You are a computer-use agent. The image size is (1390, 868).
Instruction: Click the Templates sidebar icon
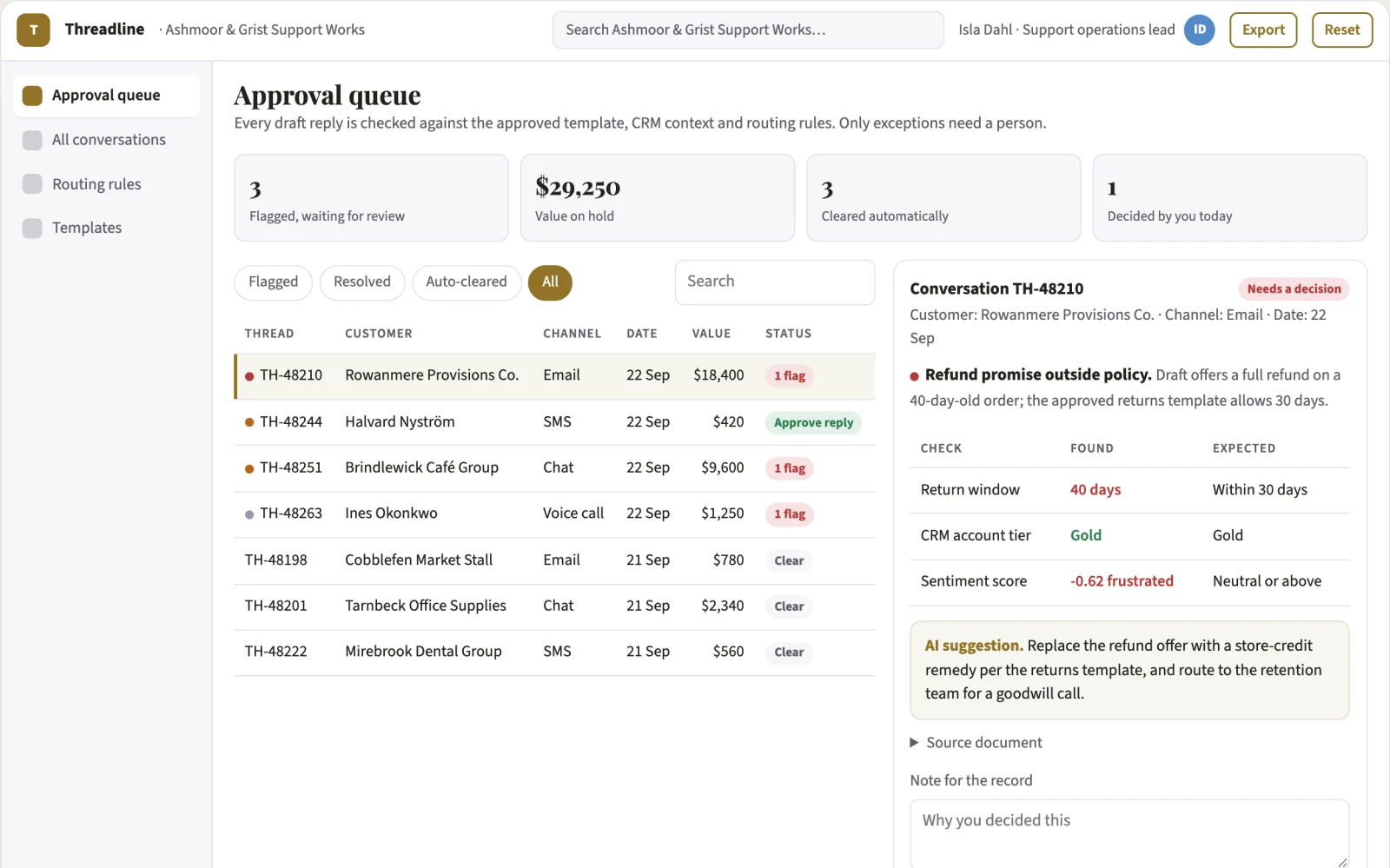click(32, 228)
